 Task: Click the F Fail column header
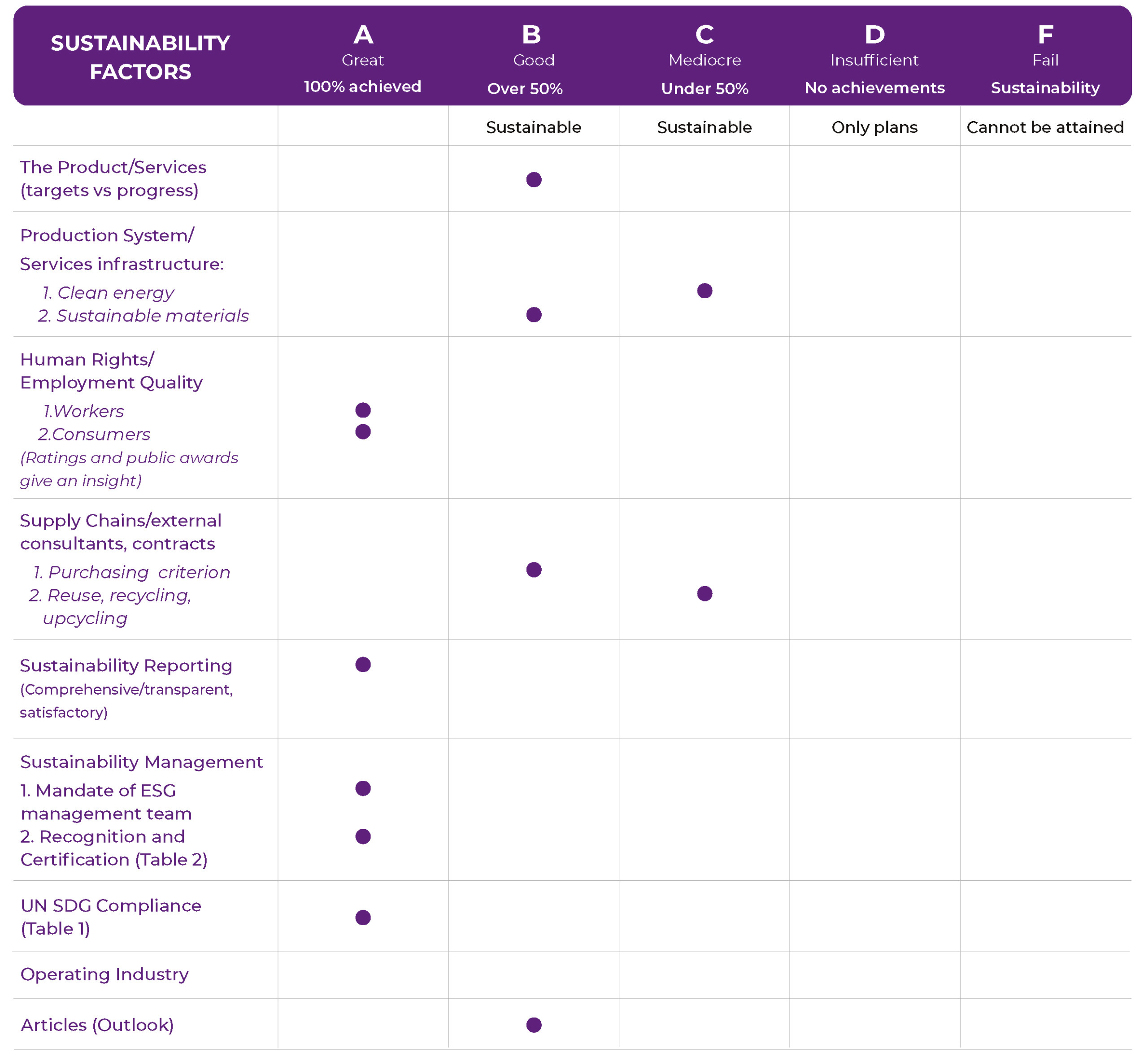click(x=1045, y=57)
